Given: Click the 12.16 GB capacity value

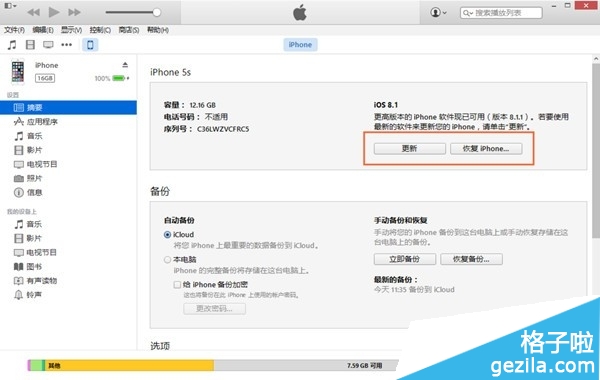Looking at the screenshot, I should 203,105.
